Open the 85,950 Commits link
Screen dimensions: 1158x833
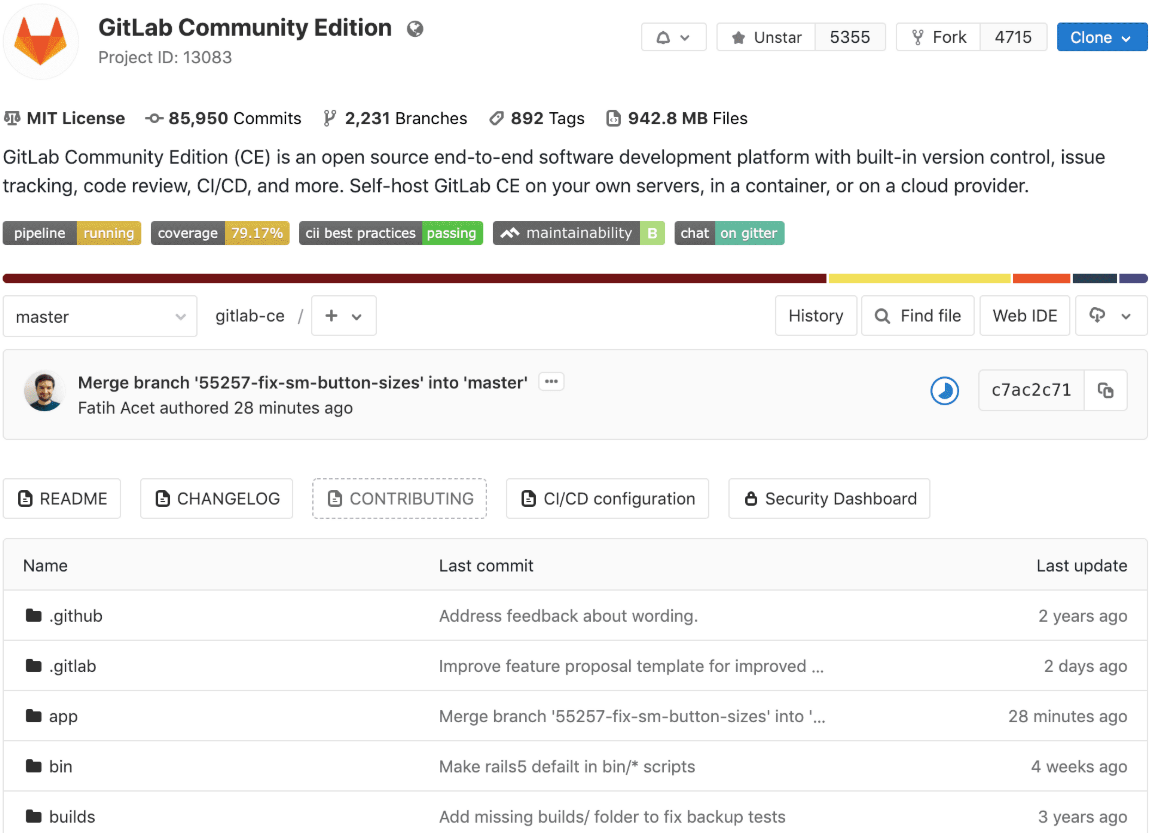[223, 118]
